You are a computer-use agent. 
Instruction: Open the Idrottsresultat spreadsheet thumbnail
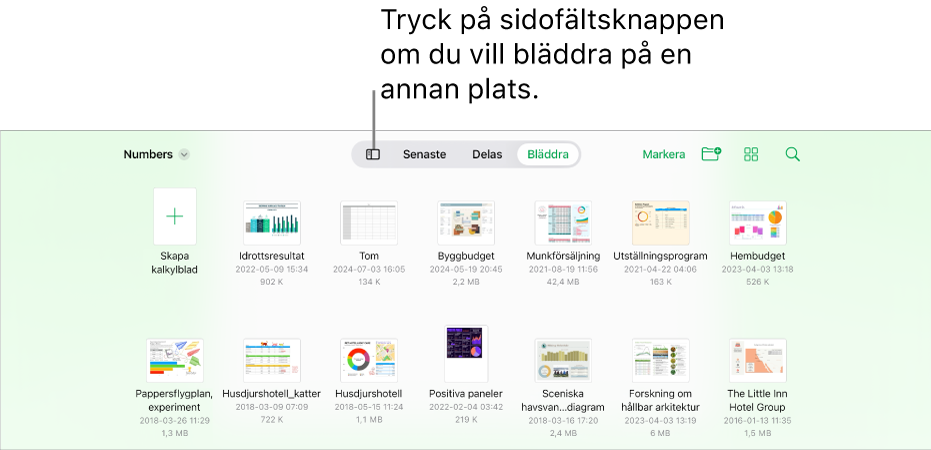[272, 223]
